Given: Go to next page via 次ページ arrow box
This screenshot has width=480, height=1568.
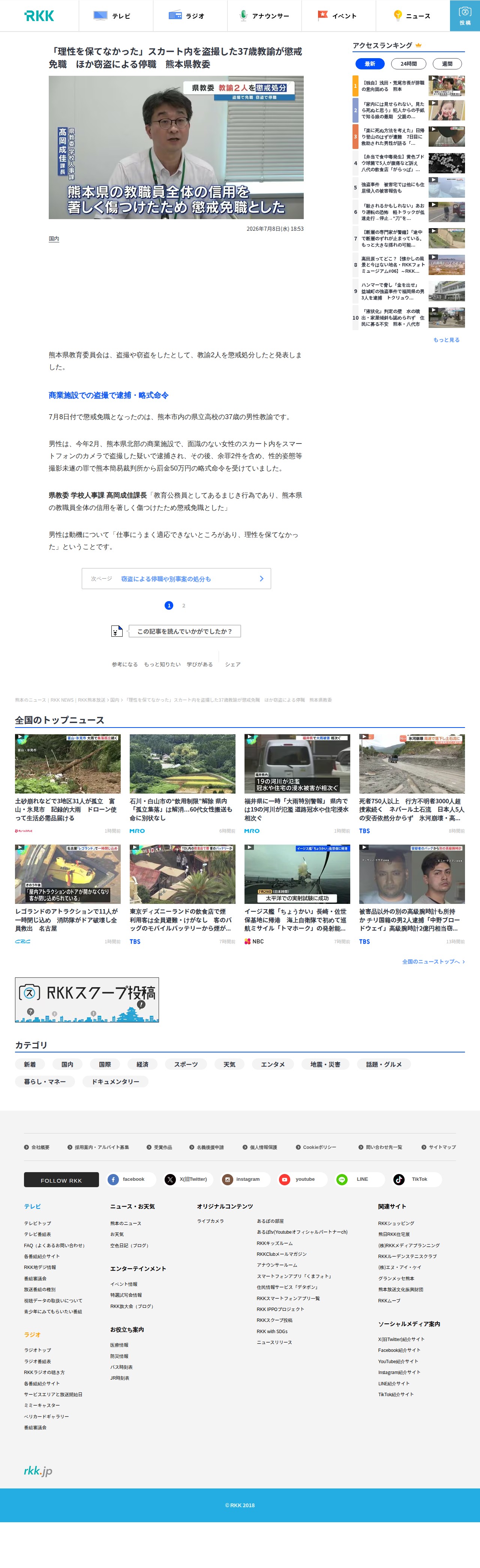Looking at the screenshot, I should [176, 578].
